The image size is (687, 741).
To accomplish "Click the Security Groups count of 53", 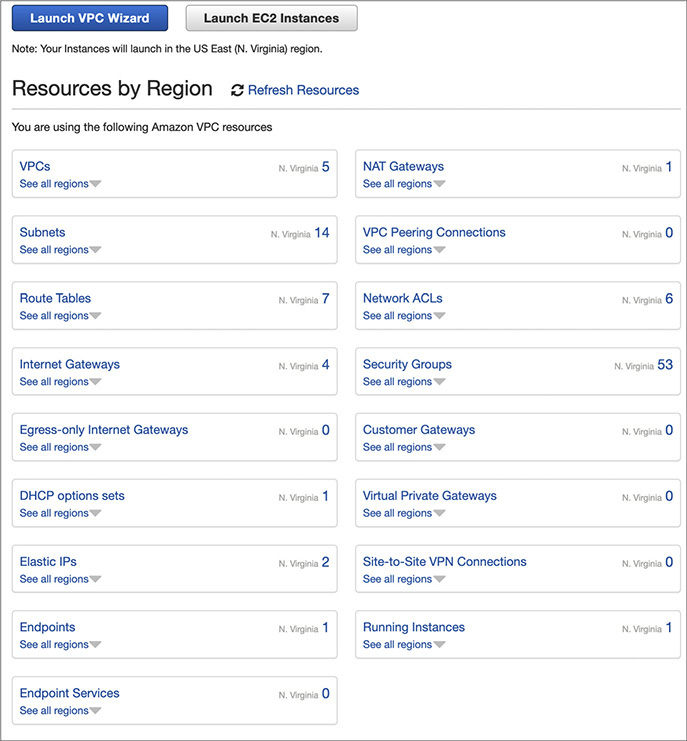I will pos(665,365).
